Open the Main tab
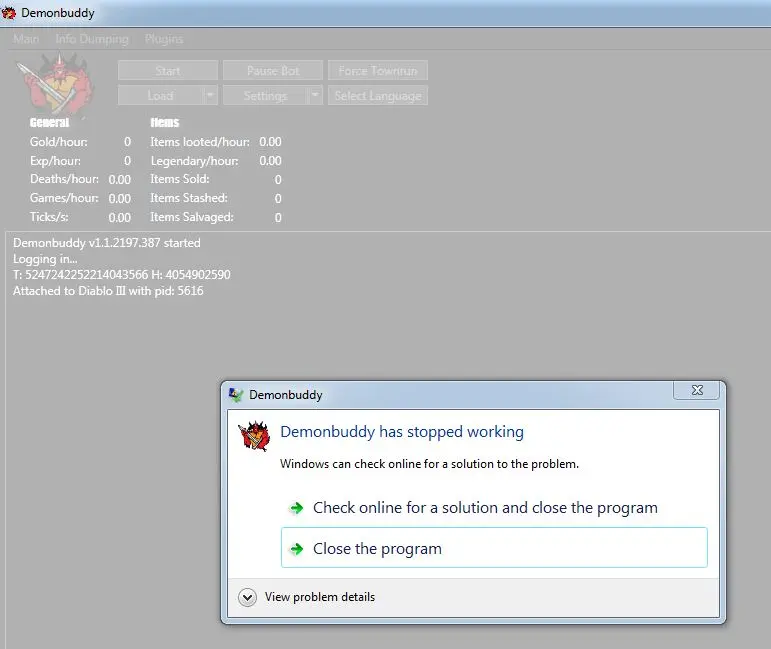This screenshot has height=649, width=771. pyautogui.click(x=26, y=39)
